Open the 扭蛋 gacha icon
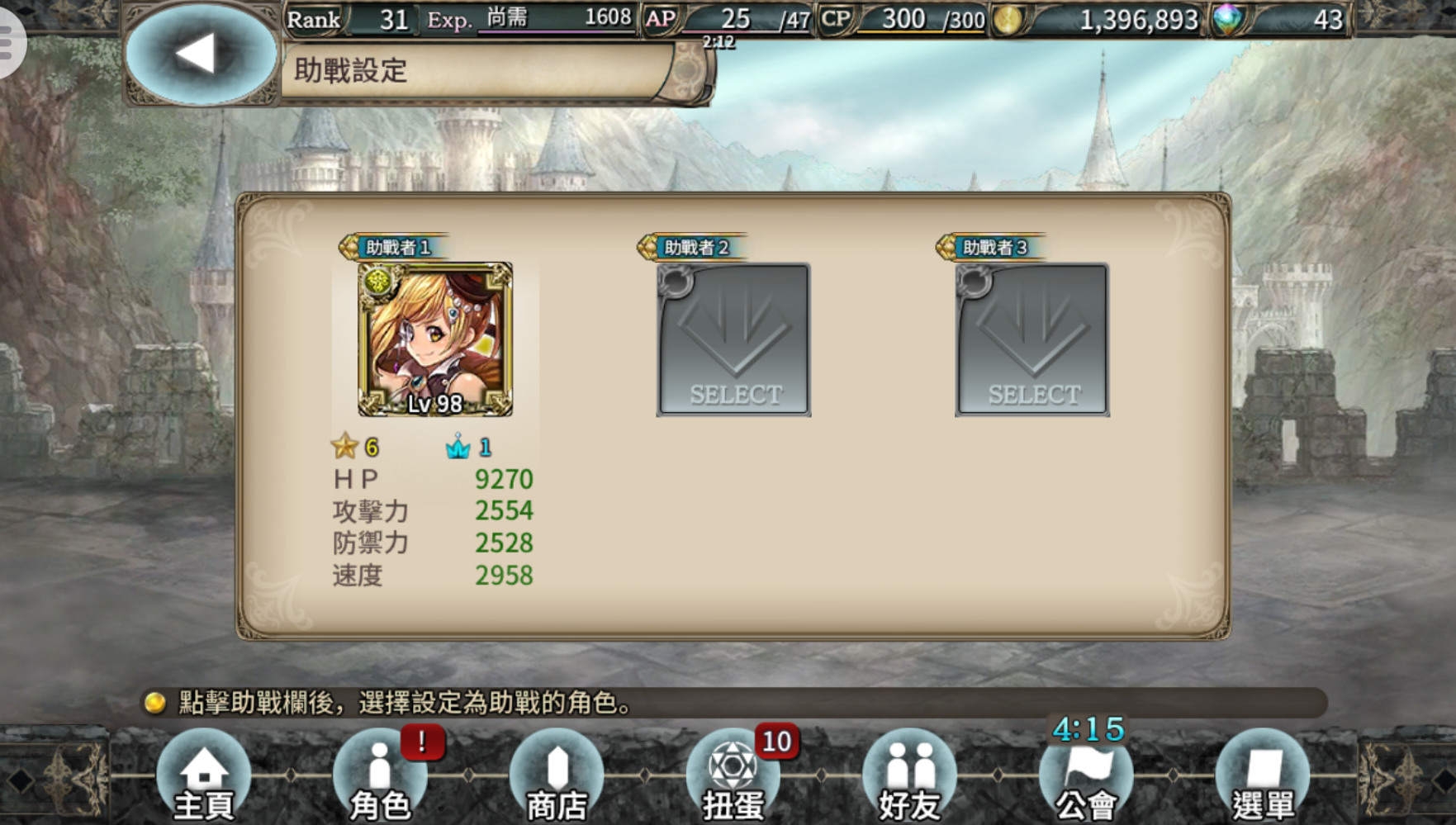1456x825 pixels. pyautogui.click(x=733, y=776)
